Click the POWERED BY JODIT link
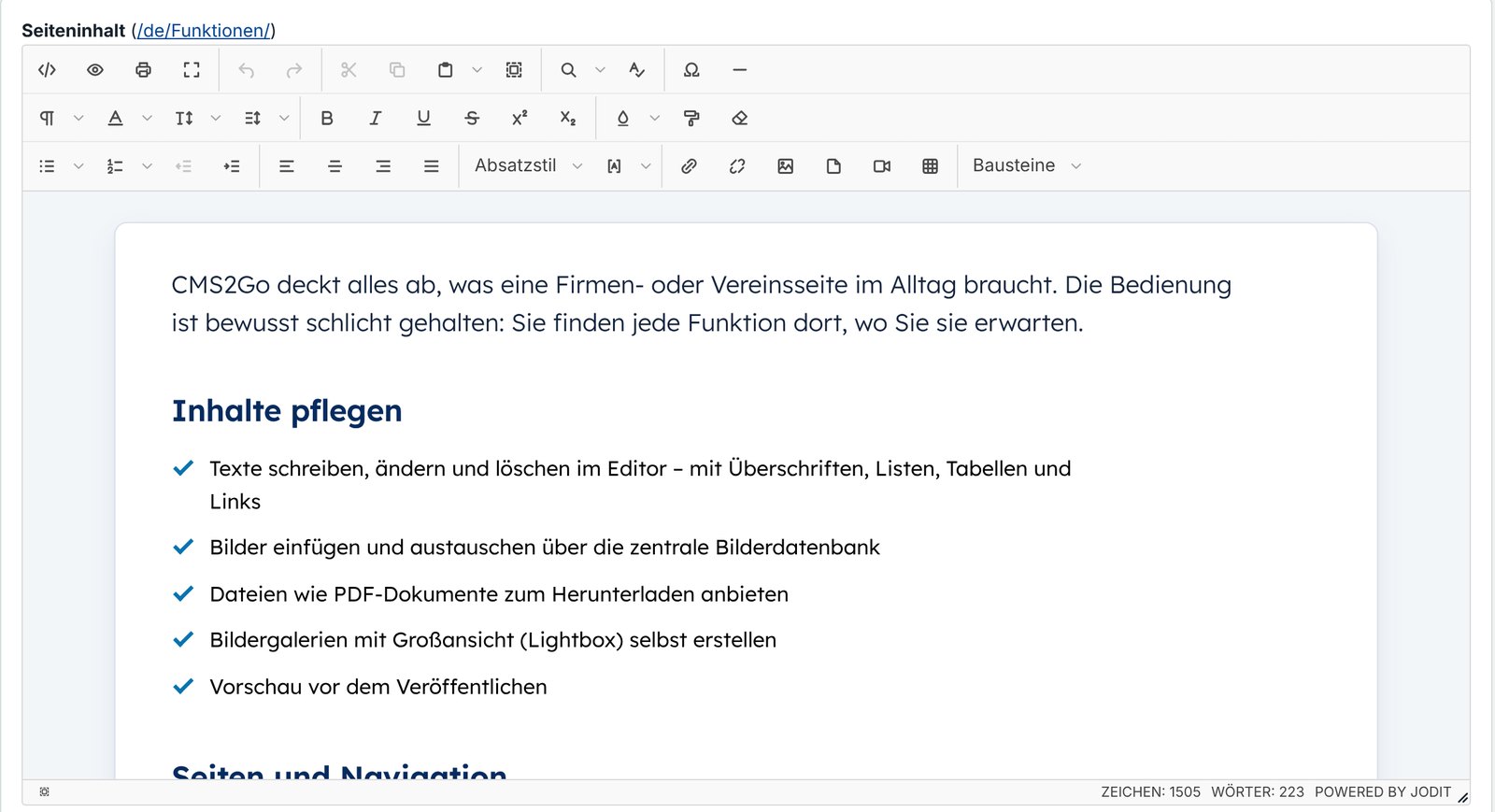The height and width of the screenshot is (812, 1495). coord(1383,792)
